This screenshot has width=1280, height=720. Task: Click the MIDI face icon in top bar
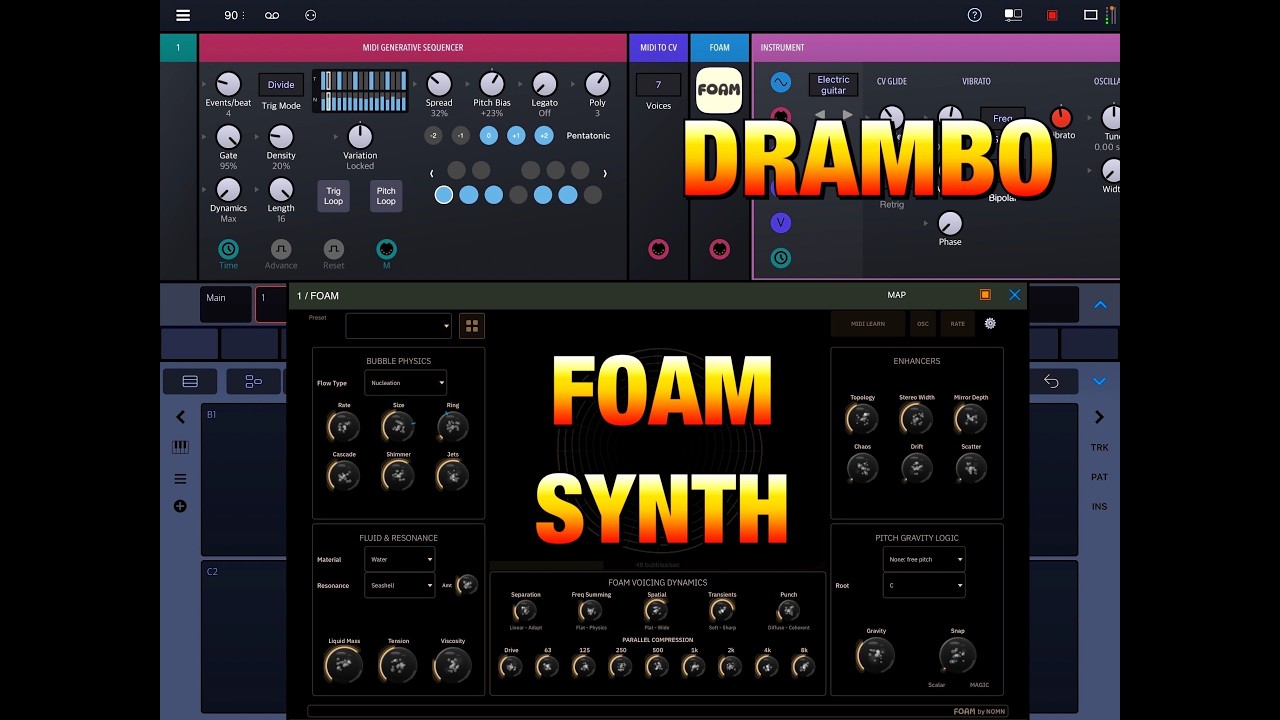tap(310, 15)
